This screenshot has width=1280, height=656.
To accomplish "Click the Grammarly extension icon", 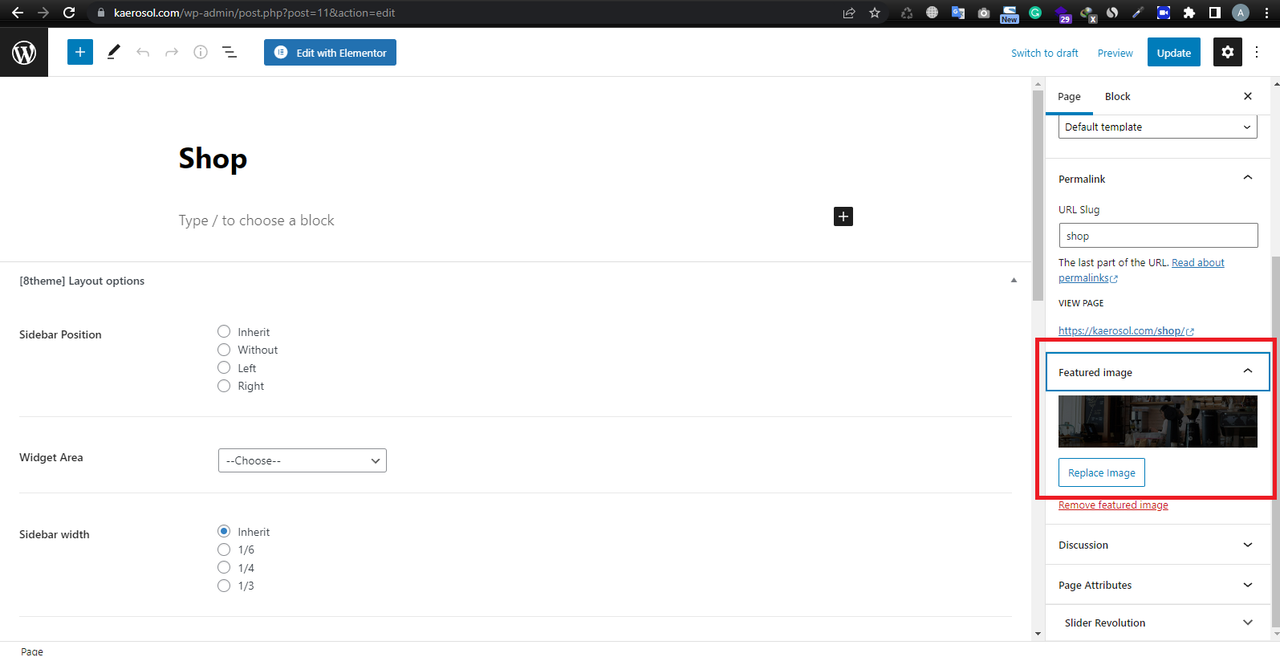I will coord(1035,13).
